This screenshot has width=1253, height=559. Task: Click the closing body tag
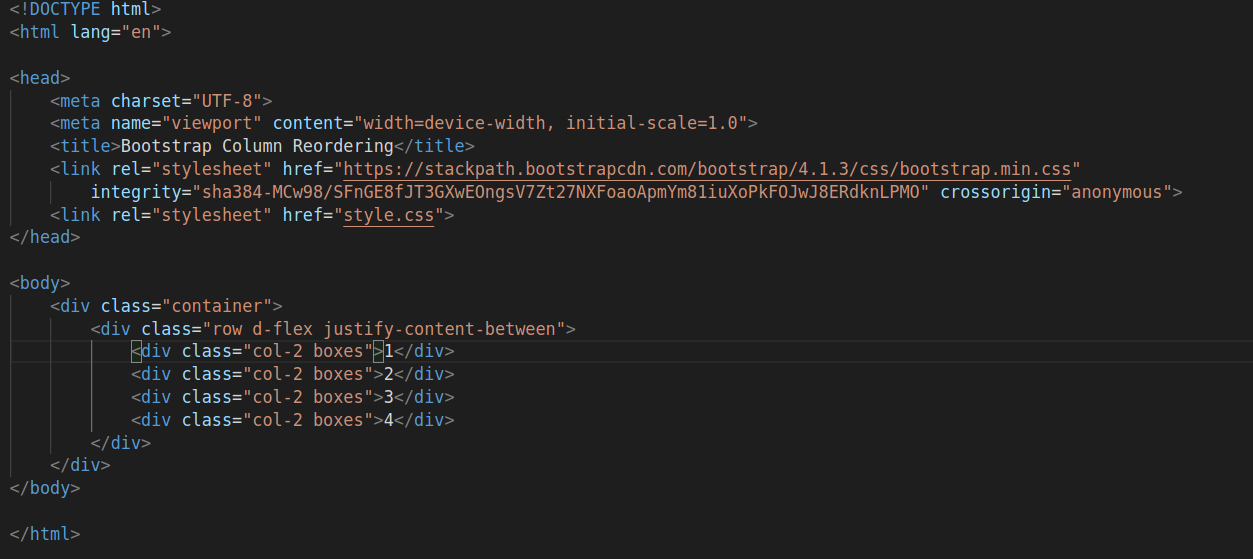pos(45,489)
